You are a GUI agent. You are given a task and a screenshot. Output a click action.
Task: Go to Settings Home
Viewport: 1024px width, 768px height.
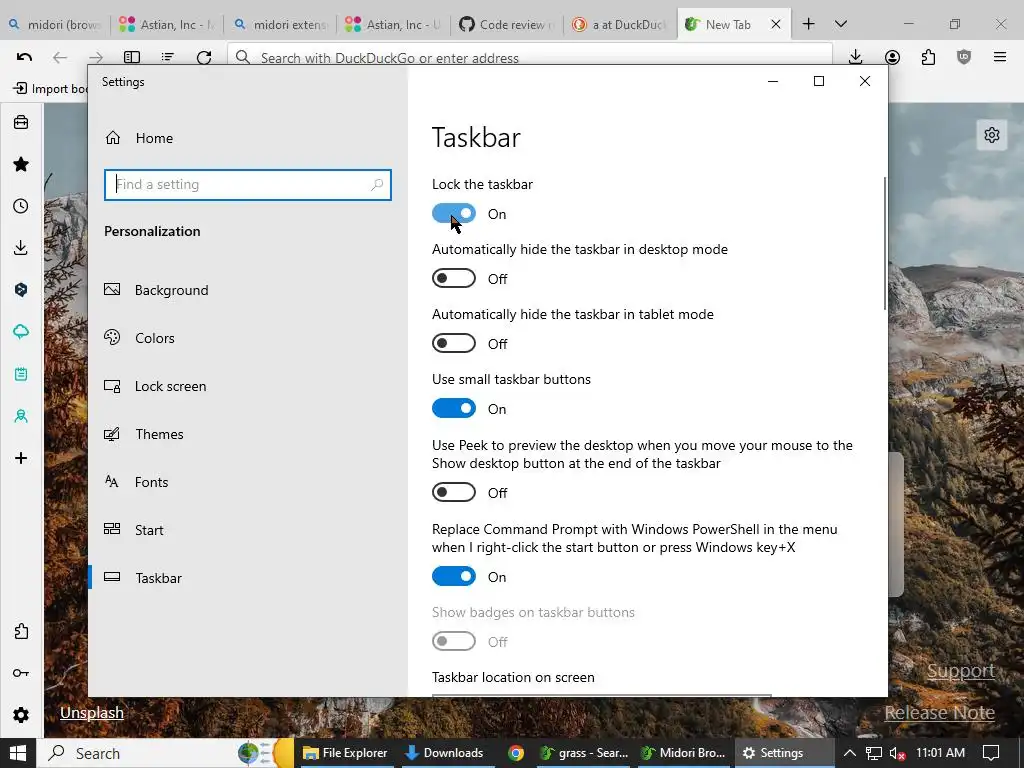pos(248,138)
